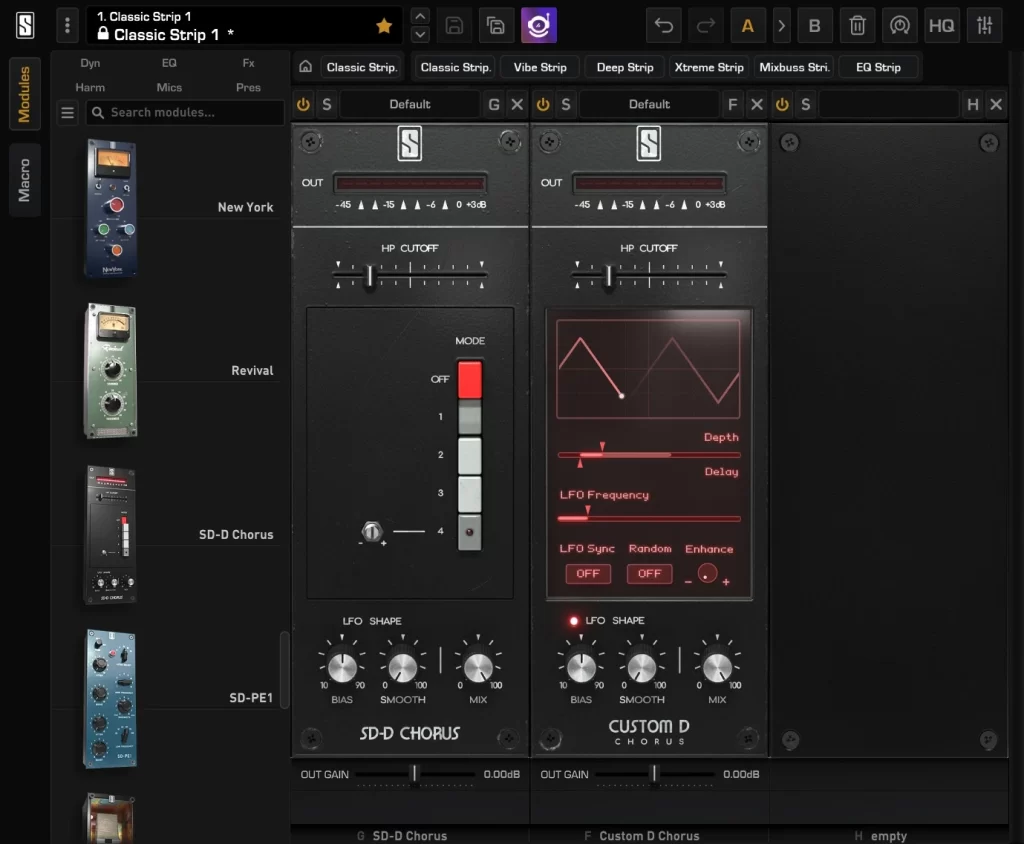Mark preset as favorite with star icon
Viewport: 1024px width, 844px height.
click(x=384, y=26)
